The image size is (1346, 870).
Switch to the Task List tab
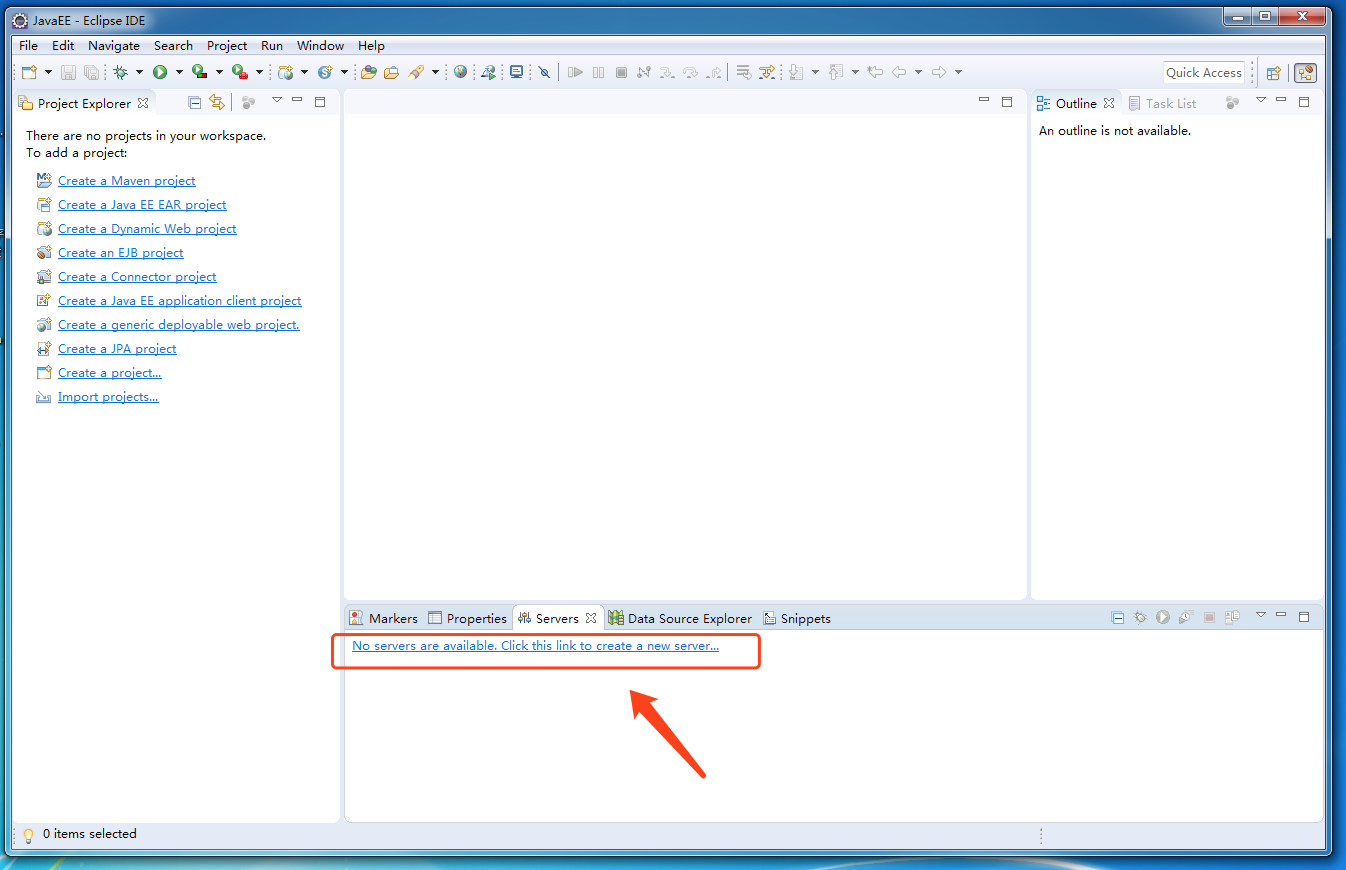[1162, 103]
